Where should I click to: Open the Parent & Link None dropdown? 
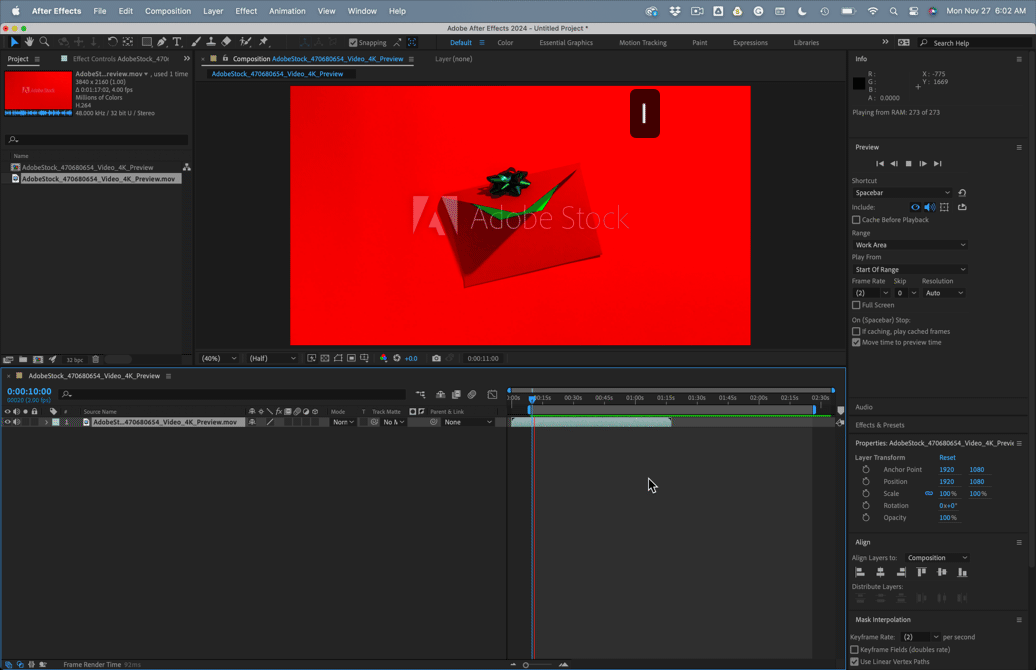(x=468, y=422)
